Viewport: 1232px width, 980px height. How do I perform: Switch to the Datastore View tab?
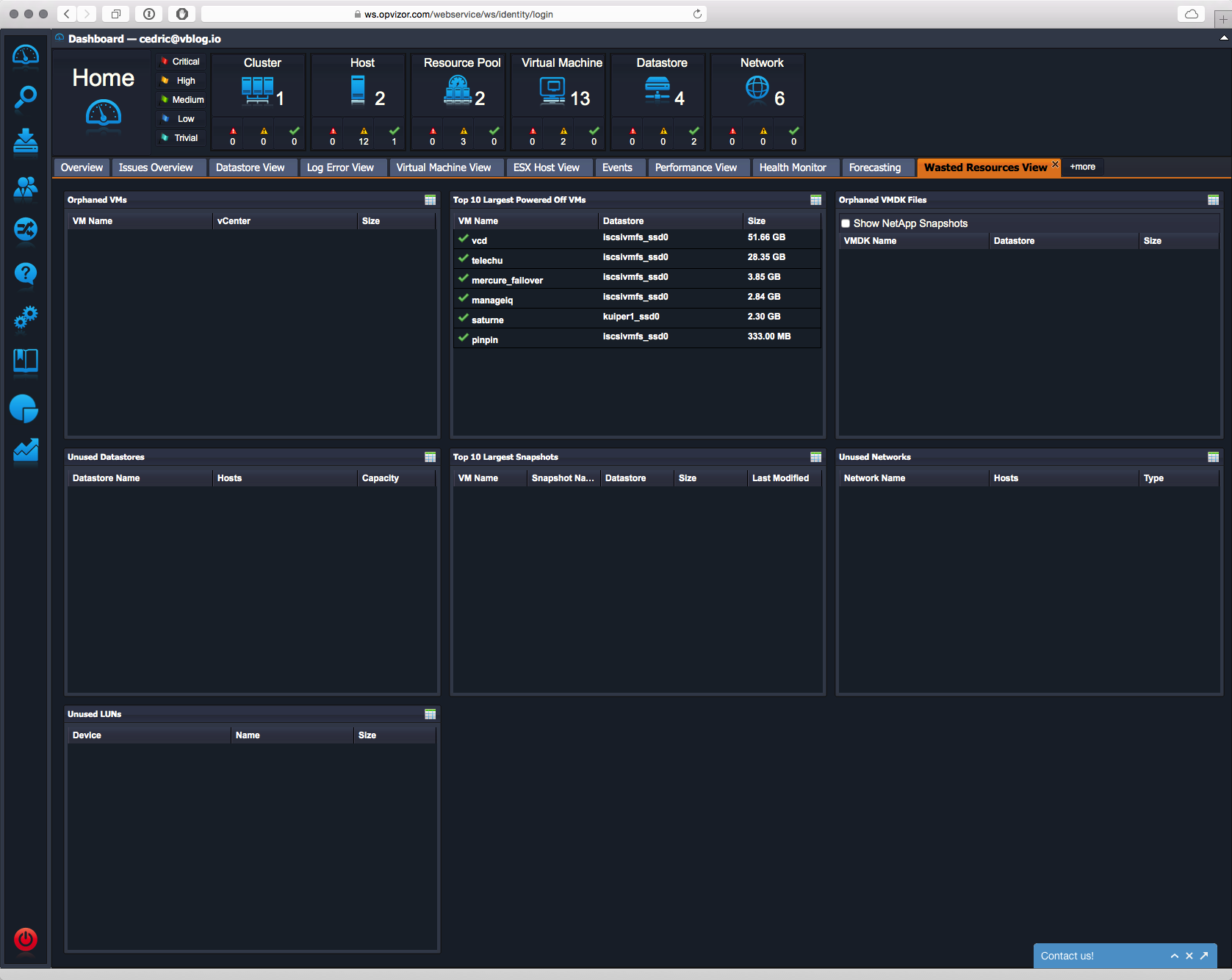tap(250, 167)
